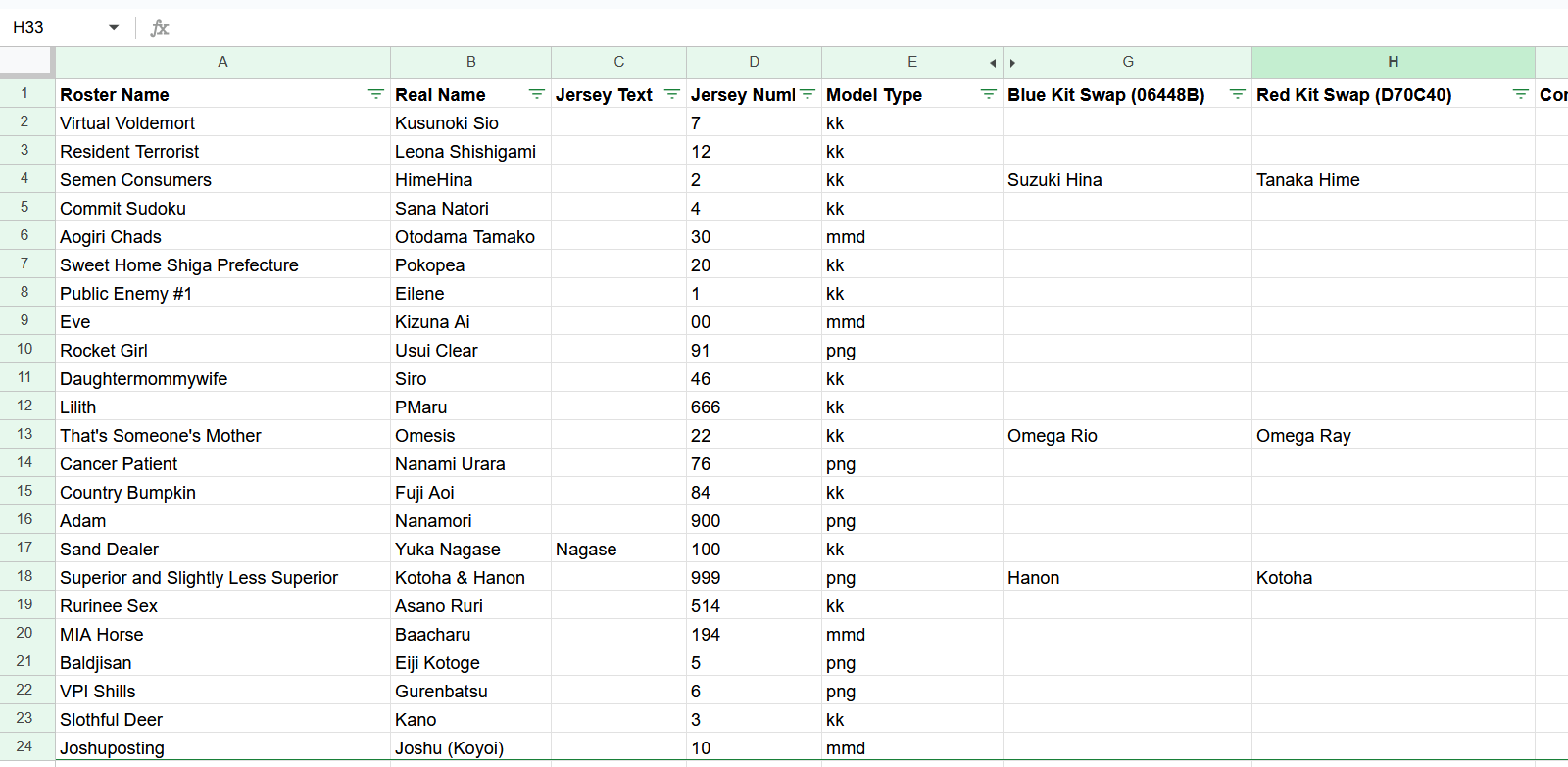Select the 'Virtual Voldemort' cell
Viewport: 1568px width, 767px height.
click(223, 122)
